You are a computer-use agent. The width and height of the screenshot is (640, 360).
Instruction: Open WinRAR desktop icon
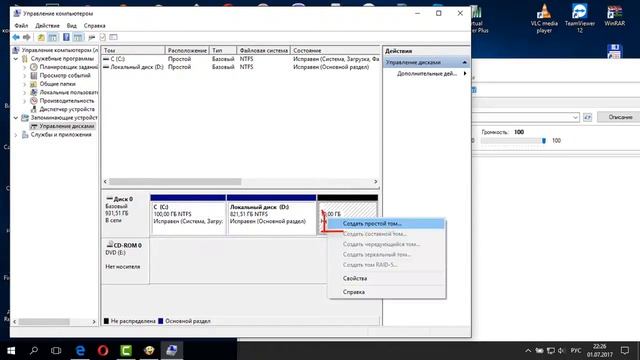pyautogui.click(x=614, y=16)
